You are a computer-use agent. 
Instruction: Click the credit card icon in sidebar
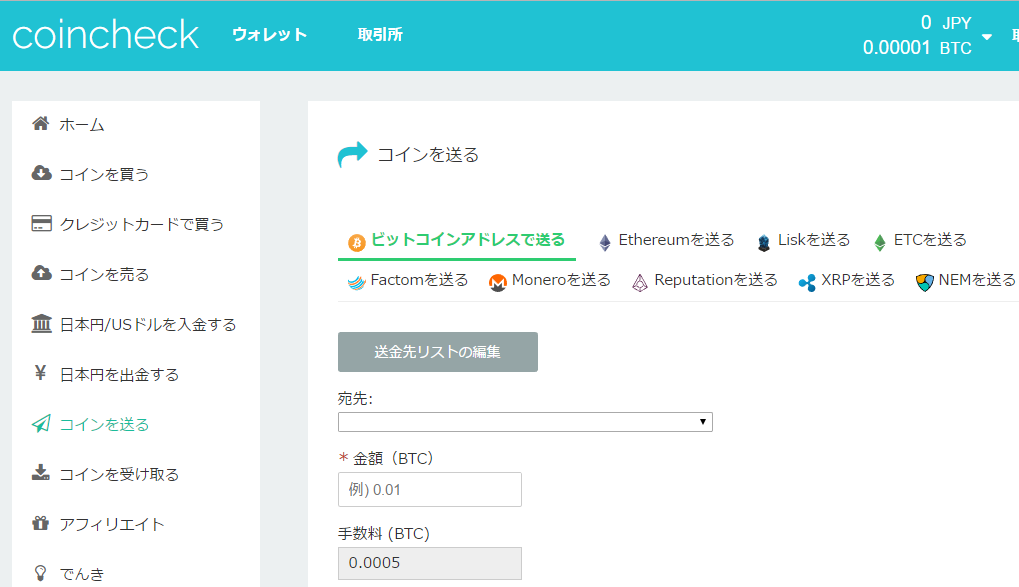41,224
